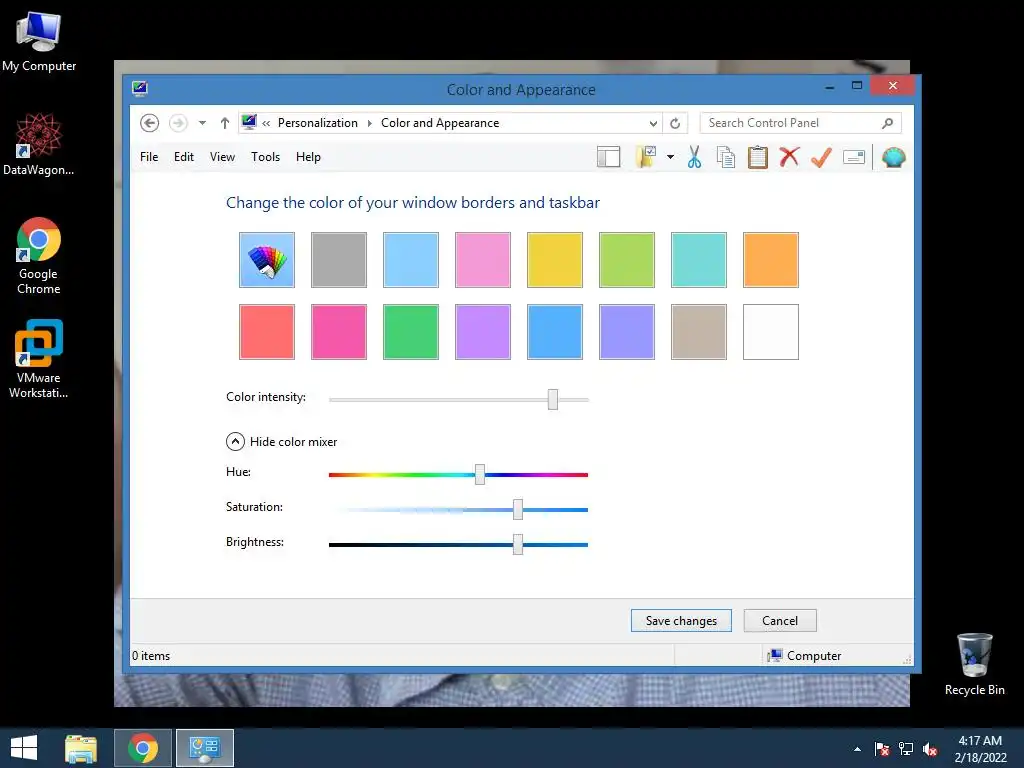Click the muted speaker tray icon
Screen dimensions: 1024x768
pyautogui.click(x=930, y=749)
